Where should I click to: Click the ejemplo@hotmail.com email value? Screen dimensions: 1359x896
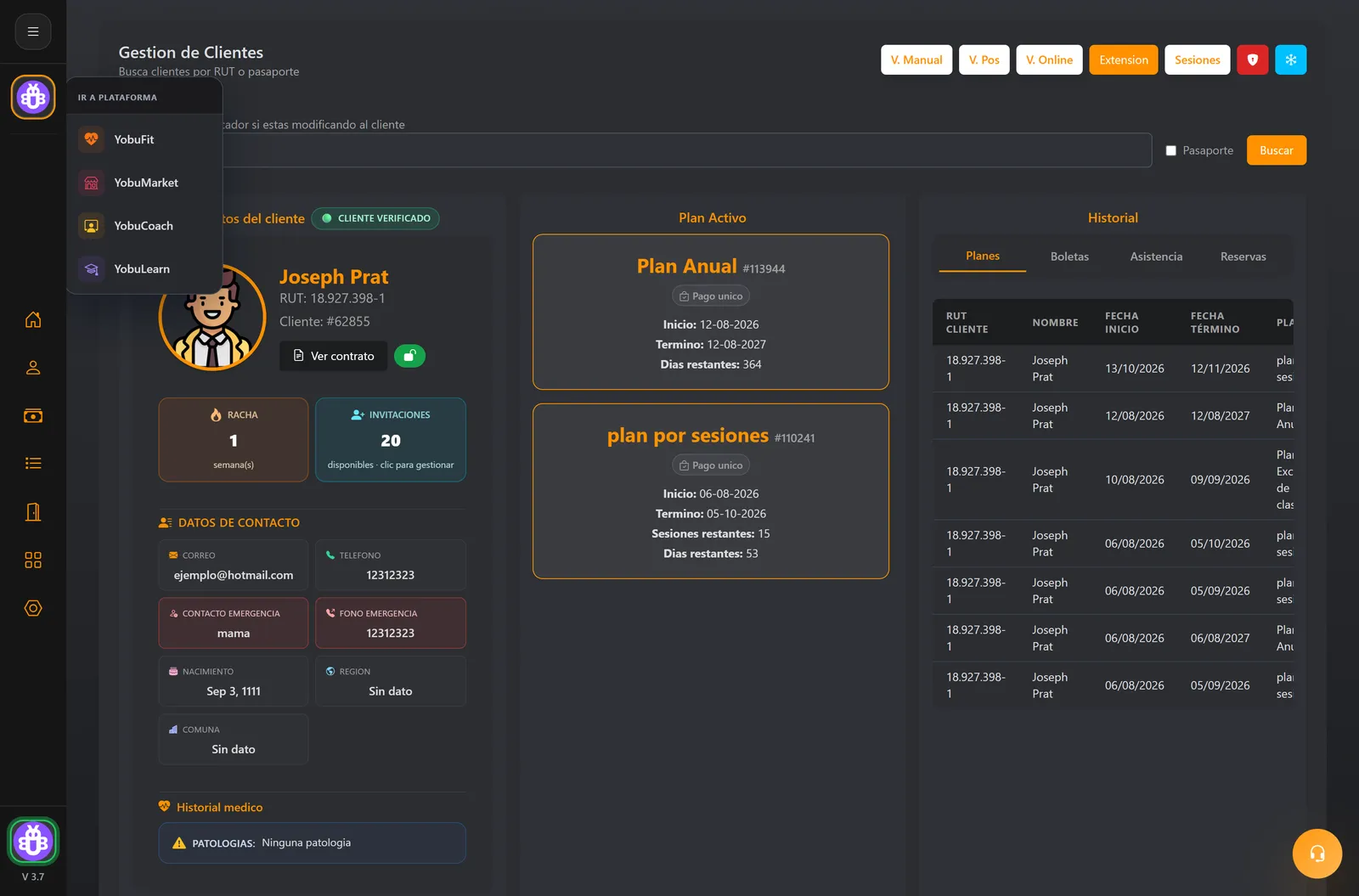(234, 575)
